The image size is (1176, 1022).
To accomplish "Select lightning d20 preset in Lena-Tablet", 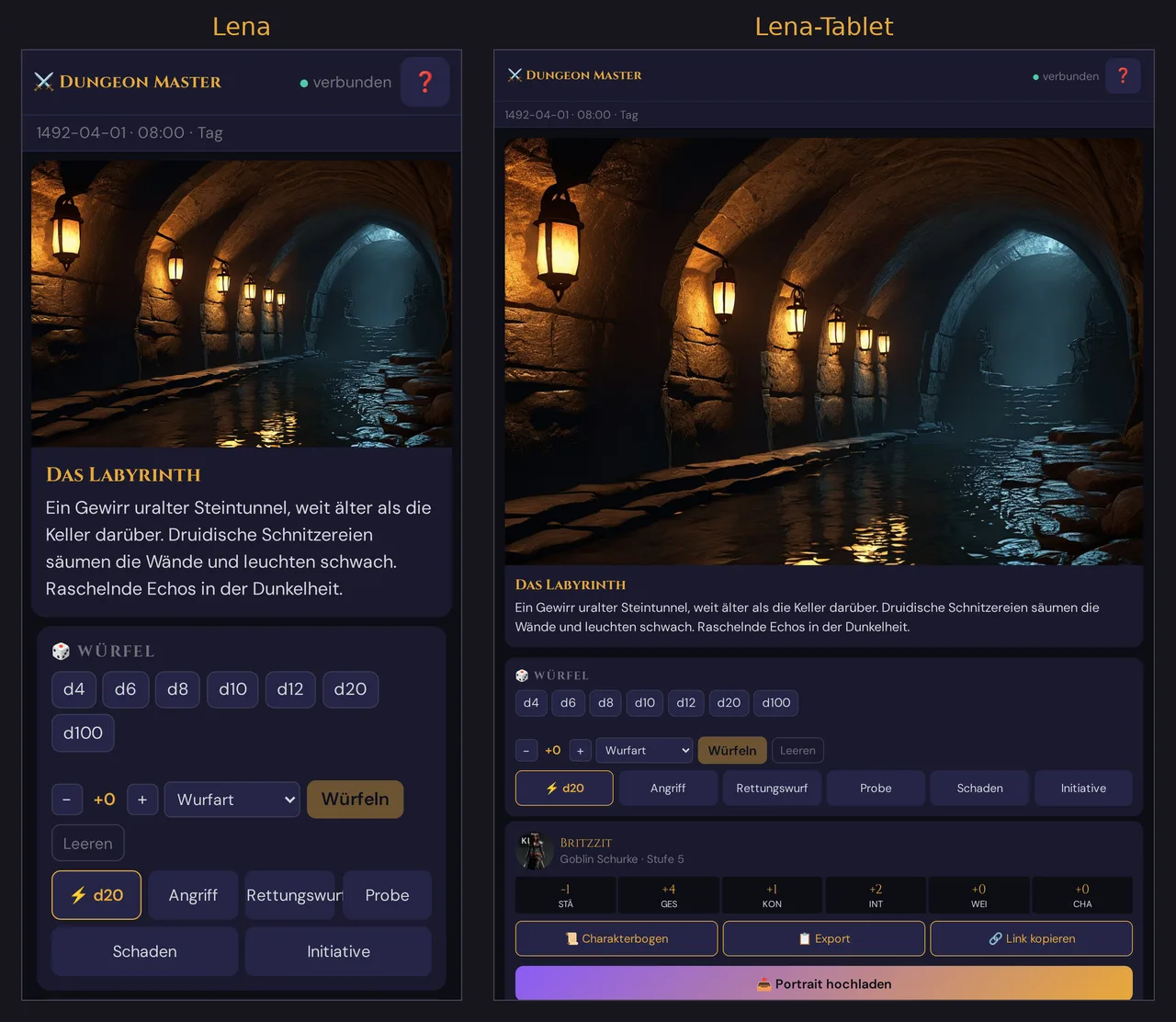I will click(x=564, y=789).
